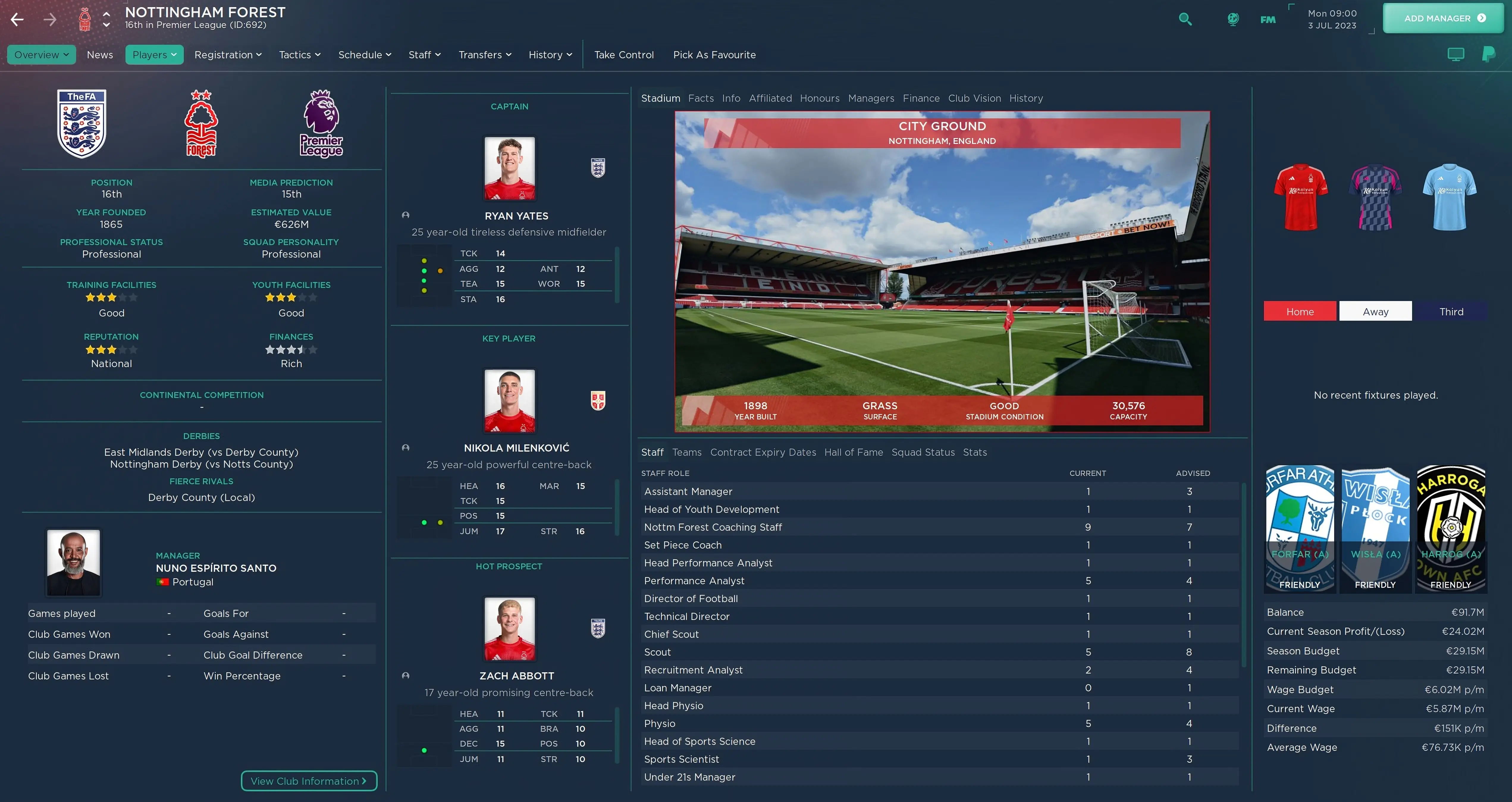Viewport: 1512px width, 802px height.
Task: Click Derby County (Local) rival link
Action: (x=201, y=497)
